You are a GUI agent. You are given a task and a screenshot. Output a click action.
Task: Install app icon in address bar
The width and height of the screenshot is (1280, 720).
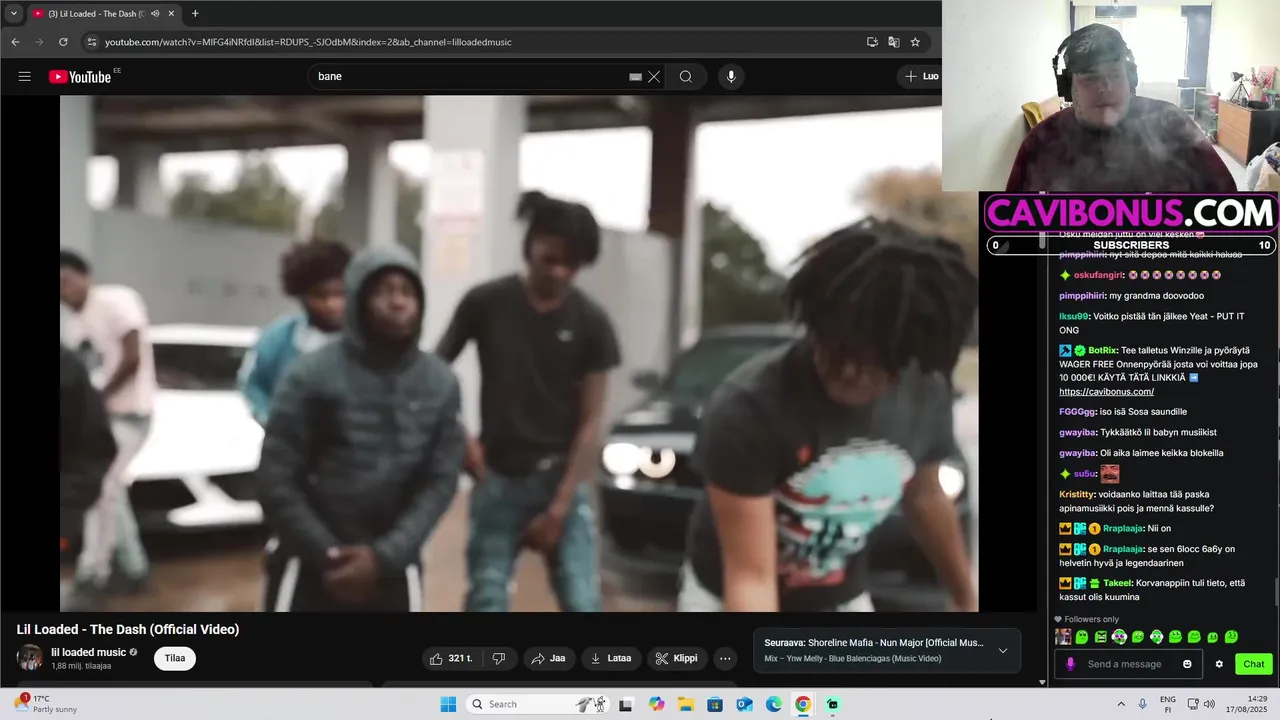click(x=872, y=42)
